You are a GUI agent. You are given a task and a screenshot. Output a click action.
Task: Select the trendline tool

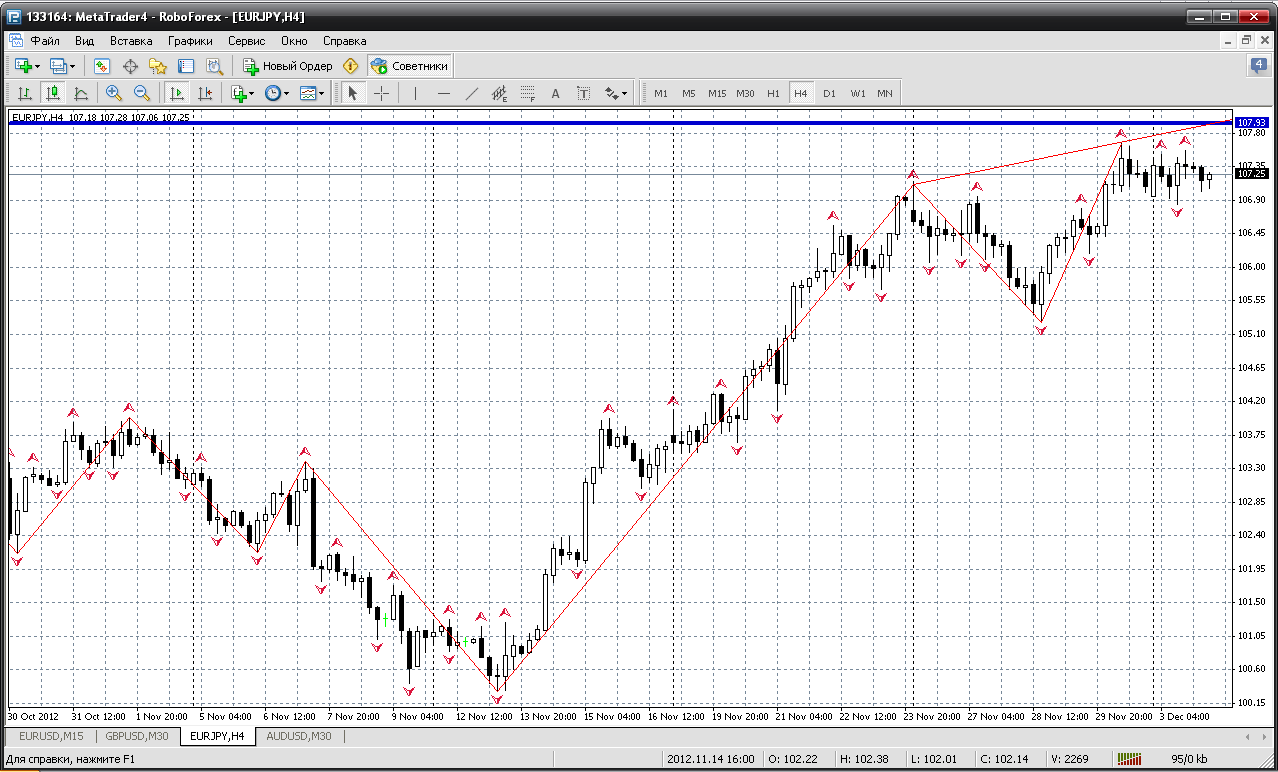pos(472,93)
